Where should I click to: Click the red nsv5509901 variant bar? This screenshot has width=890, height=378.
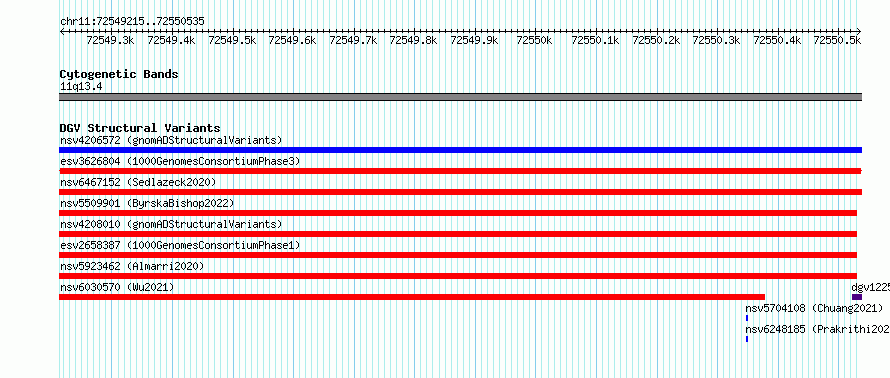(x=458, y=213)
